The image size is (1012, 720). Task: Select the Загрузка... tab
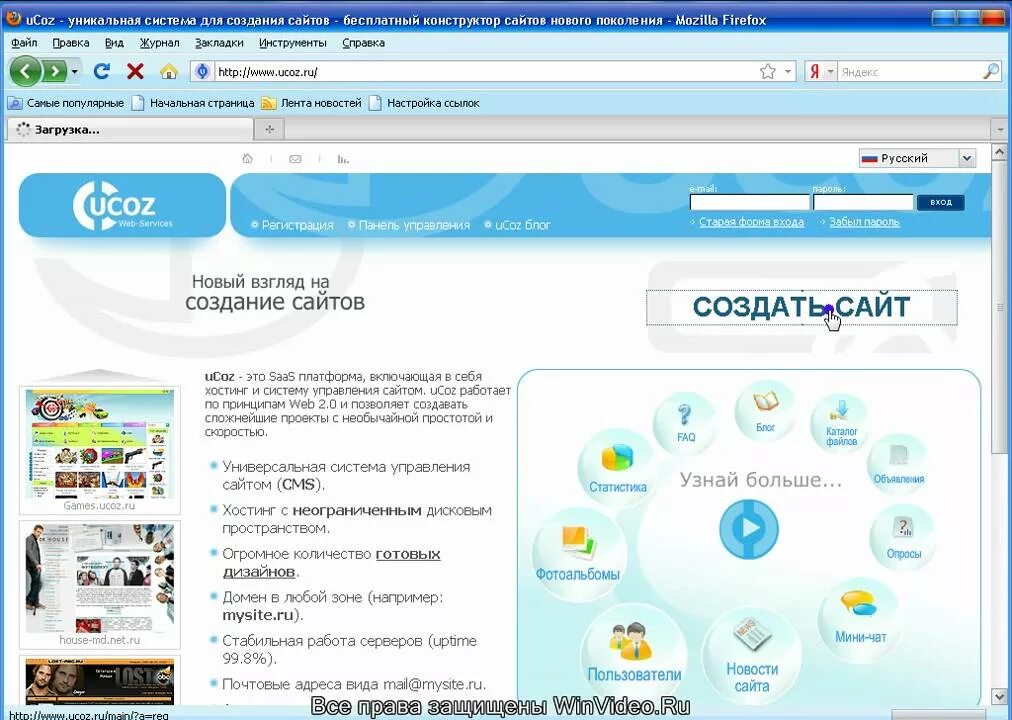coord(130,130)
